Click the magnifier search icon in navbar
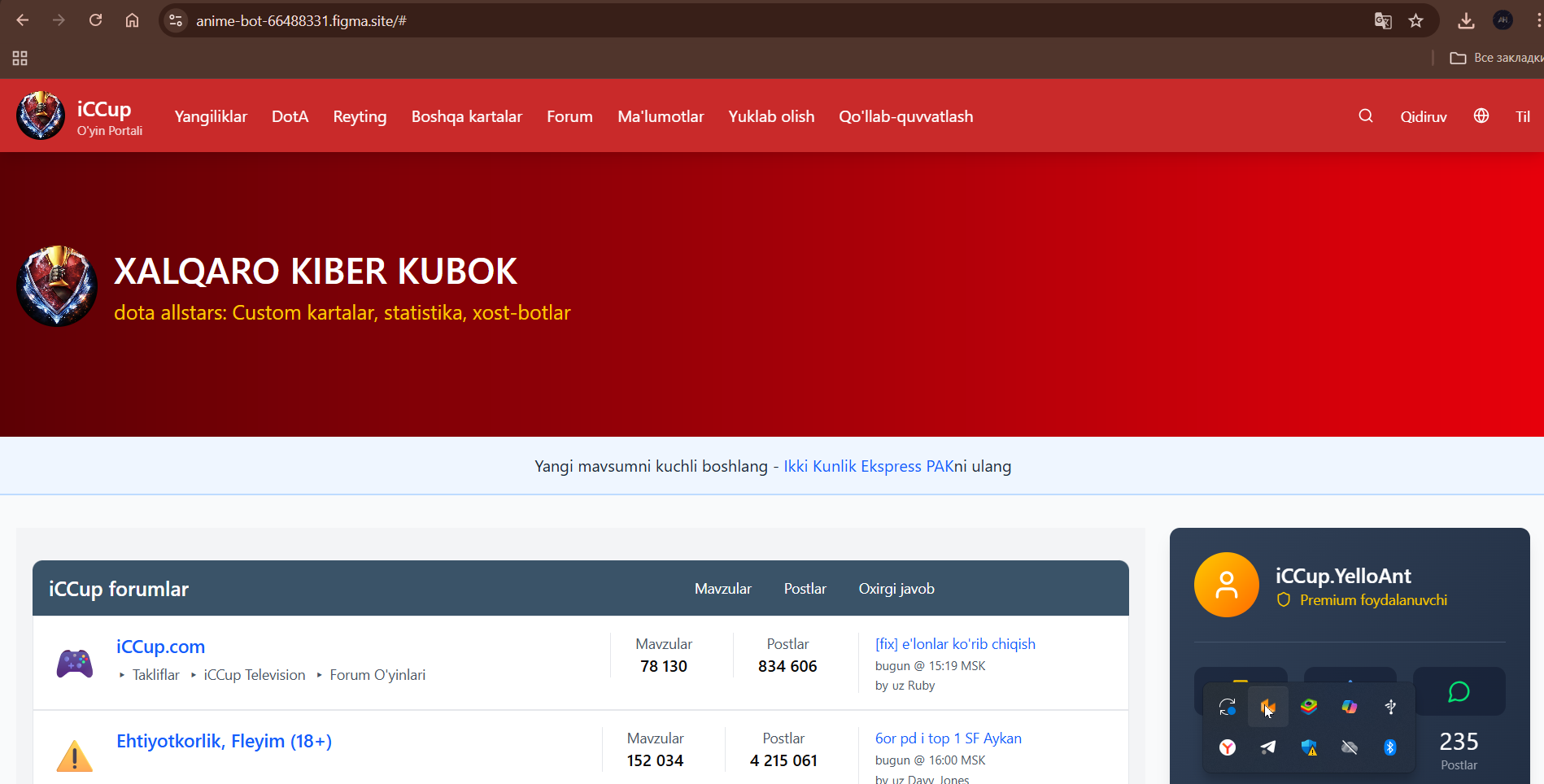Image resolution: width=1544 pixels, height=784 pixels. [x=1366, y=115]
